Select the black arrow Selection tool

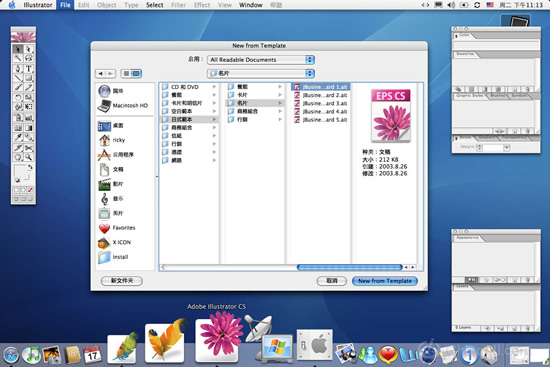tap(18, 49)
